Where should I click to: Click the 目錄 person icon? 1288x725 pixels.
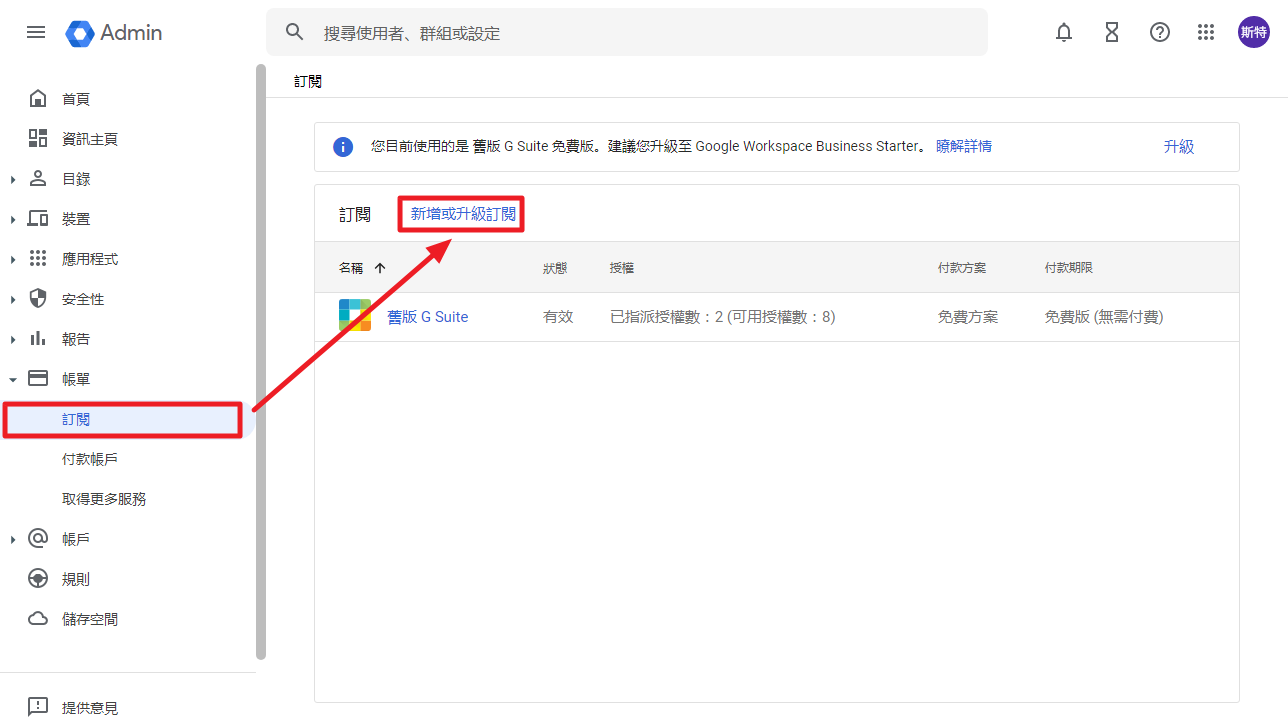point(38,178)
